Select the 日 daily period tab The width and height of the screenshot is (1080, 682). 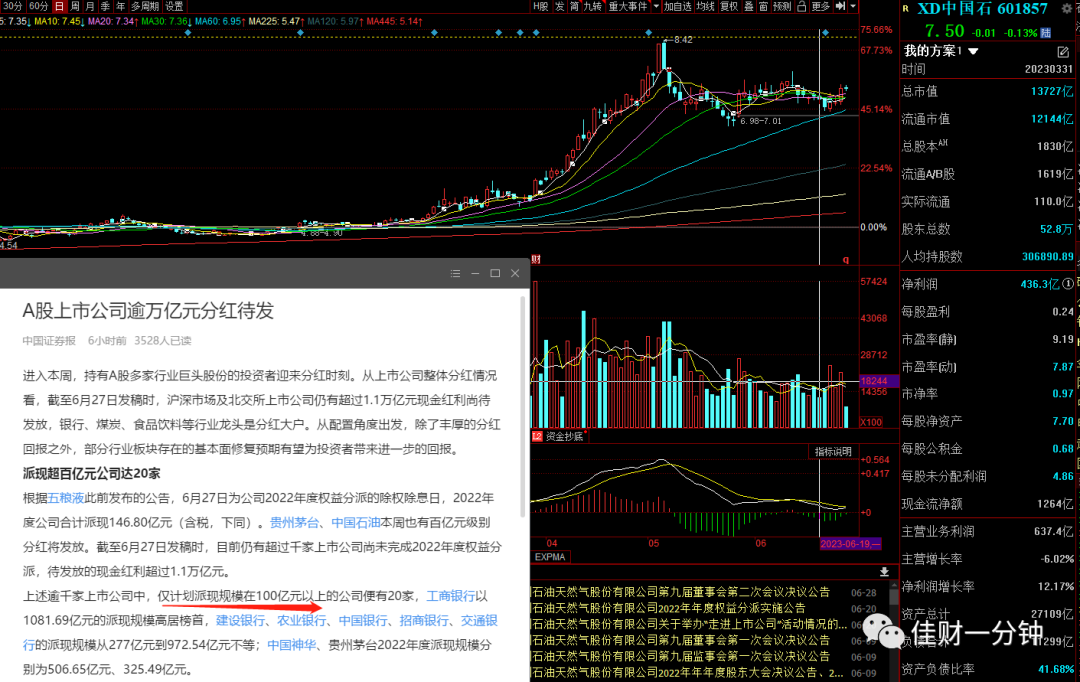tap(59, 6)
